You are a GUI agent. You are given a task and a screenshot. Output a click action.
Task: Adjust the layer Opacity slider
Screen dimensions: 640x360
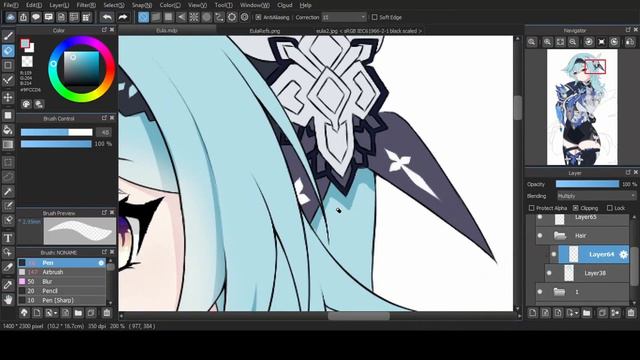[x=587, y=184]
